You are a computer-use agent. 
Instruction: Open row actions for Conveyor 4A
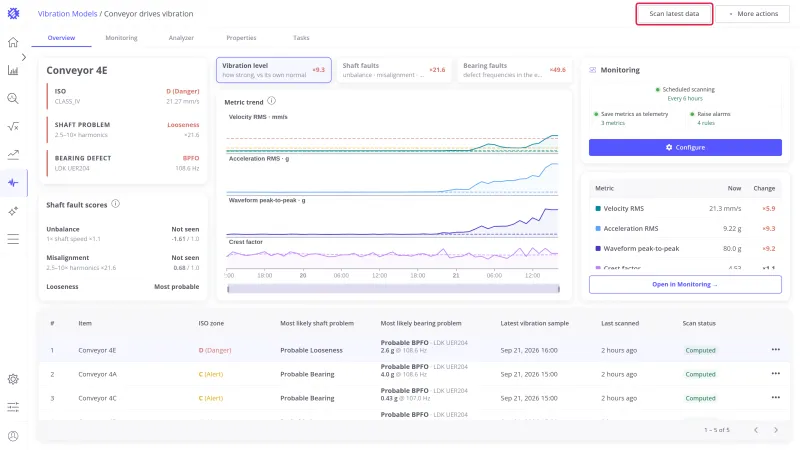(x=776, y=373)
